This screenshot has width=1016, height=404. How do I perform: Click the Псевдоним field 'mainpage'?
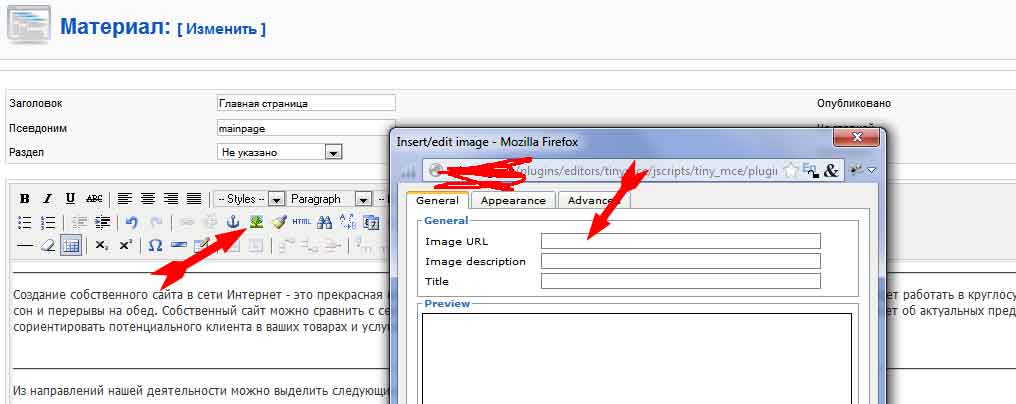coord(306,128)
